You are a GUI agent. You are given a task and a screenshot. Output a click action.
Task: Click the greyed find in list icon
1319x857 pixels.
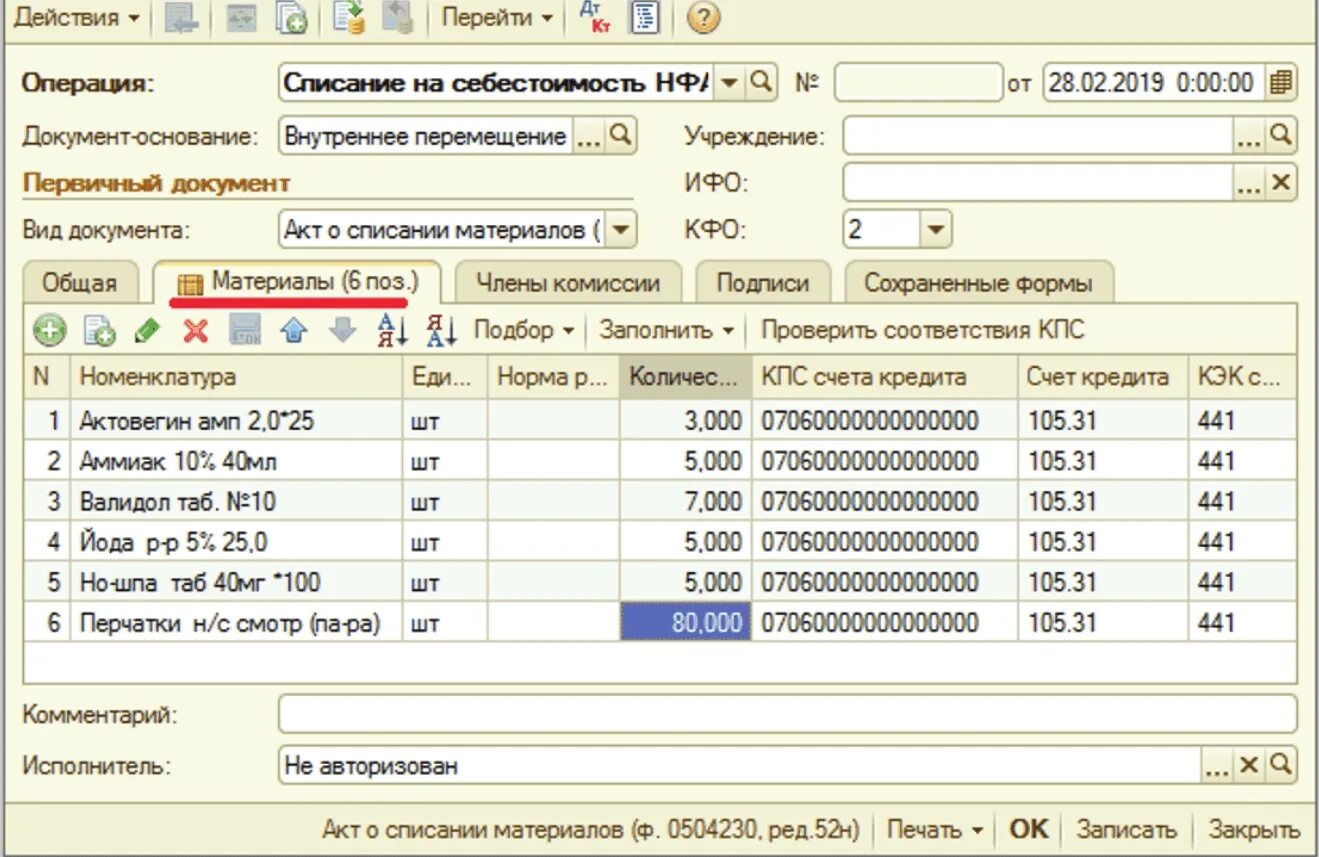click(x=242, y=19)
